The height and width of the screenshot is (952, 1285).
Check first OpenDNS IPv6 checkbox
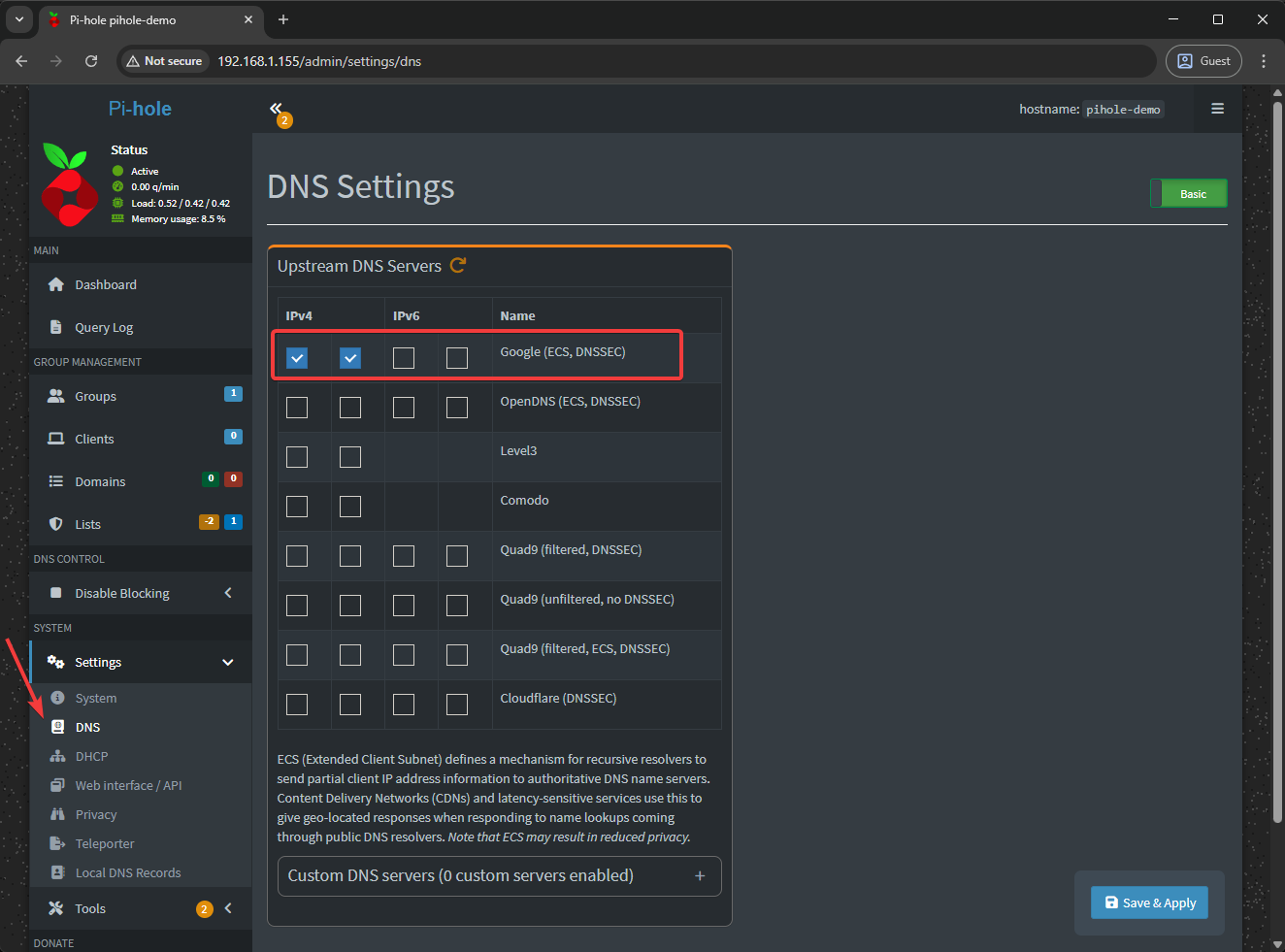tap(404, 408)
